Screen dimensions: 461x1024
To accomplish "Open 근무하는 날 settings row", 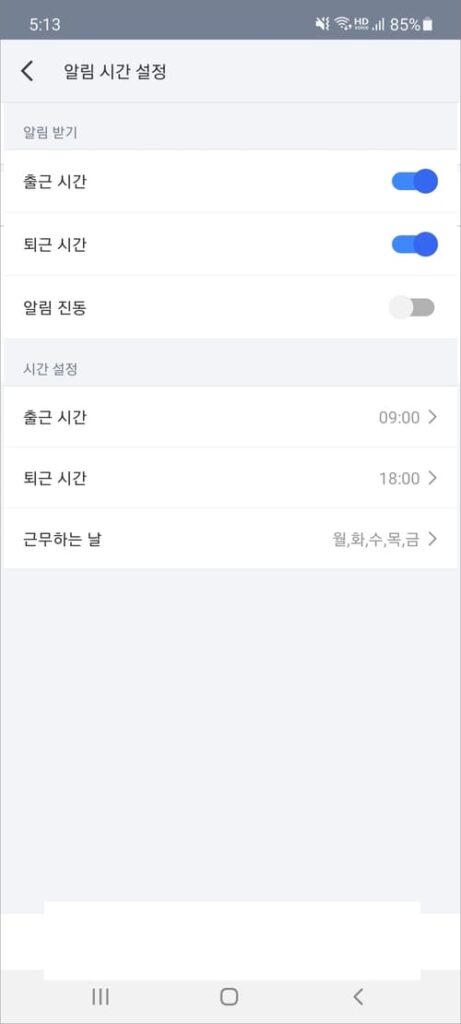I will (x=230, y=539).
